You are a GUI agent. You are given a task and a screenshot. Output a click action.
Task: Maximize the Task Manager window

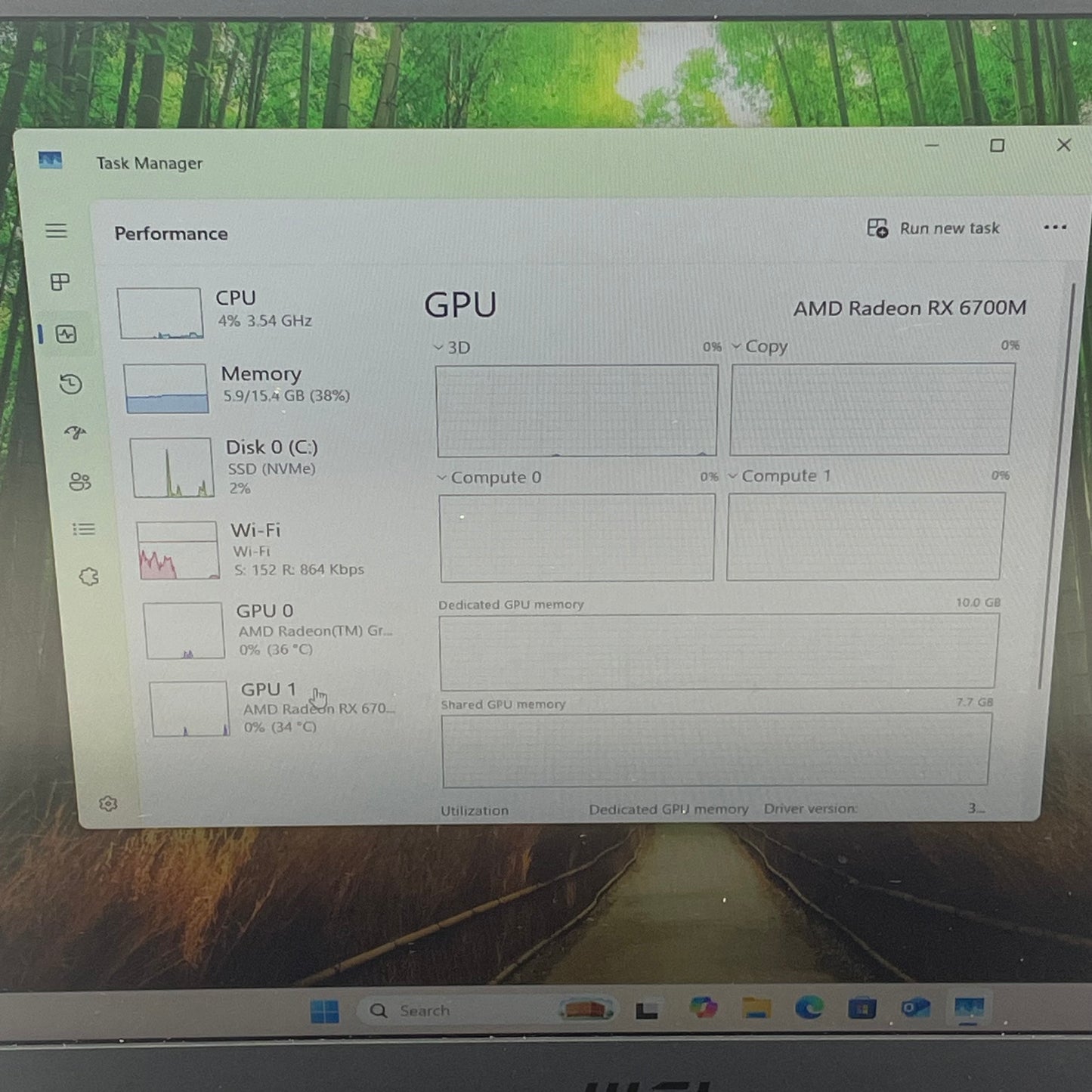coord(998,145)
